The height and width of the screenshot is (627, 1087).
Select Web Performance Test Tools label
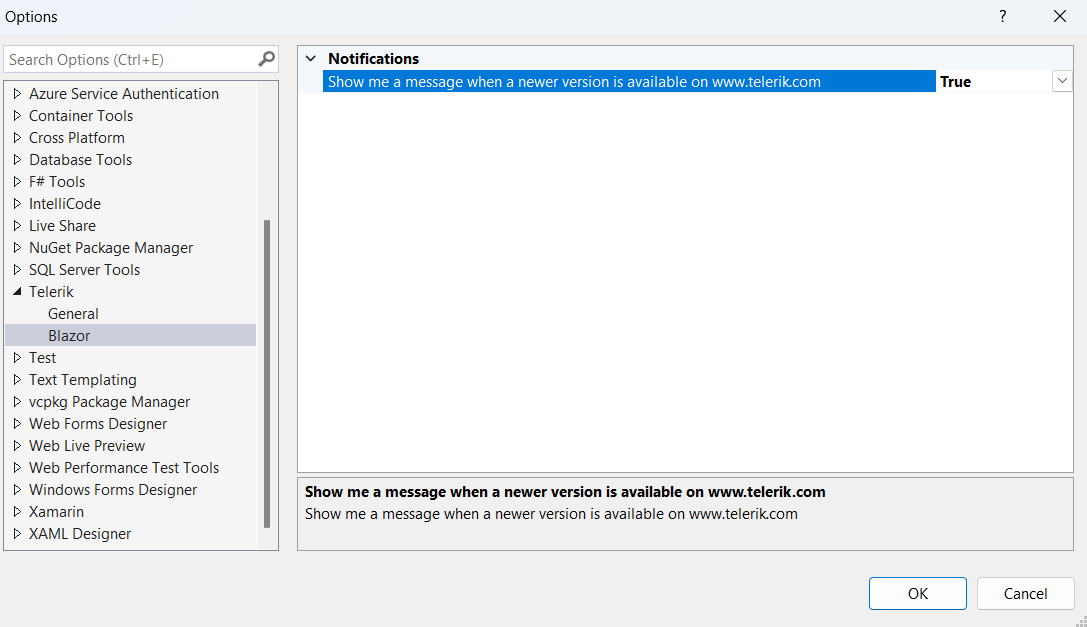[123, 468]
